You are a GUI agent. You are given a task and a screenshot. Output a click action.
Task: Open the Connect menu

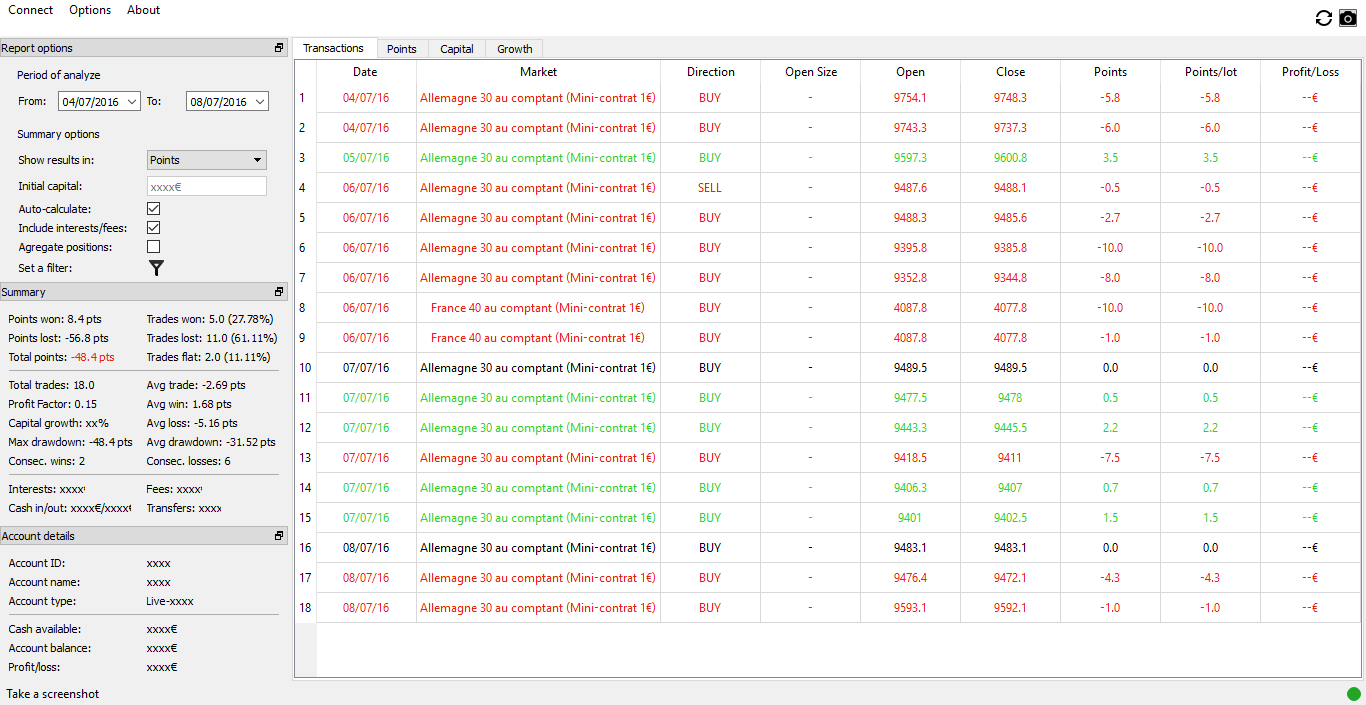31,10
